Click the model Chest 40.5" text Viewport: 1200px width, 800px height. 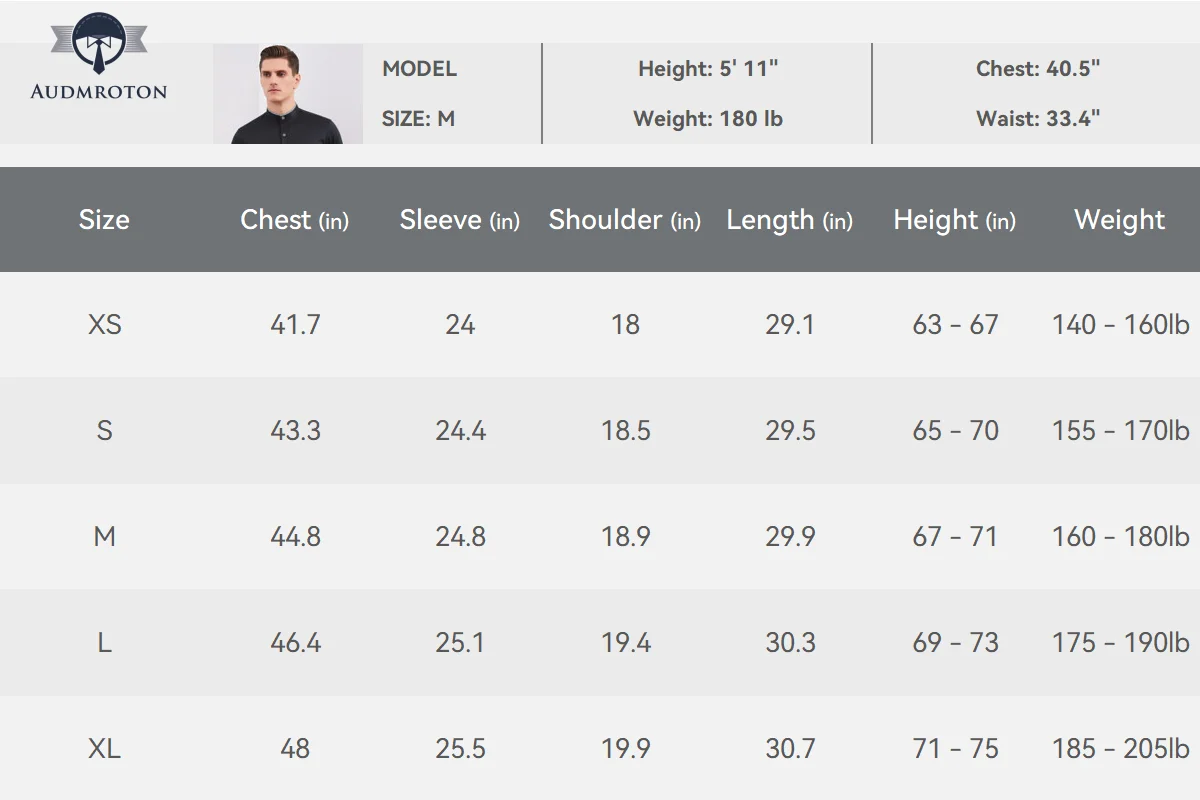(x=1038, y=69)
